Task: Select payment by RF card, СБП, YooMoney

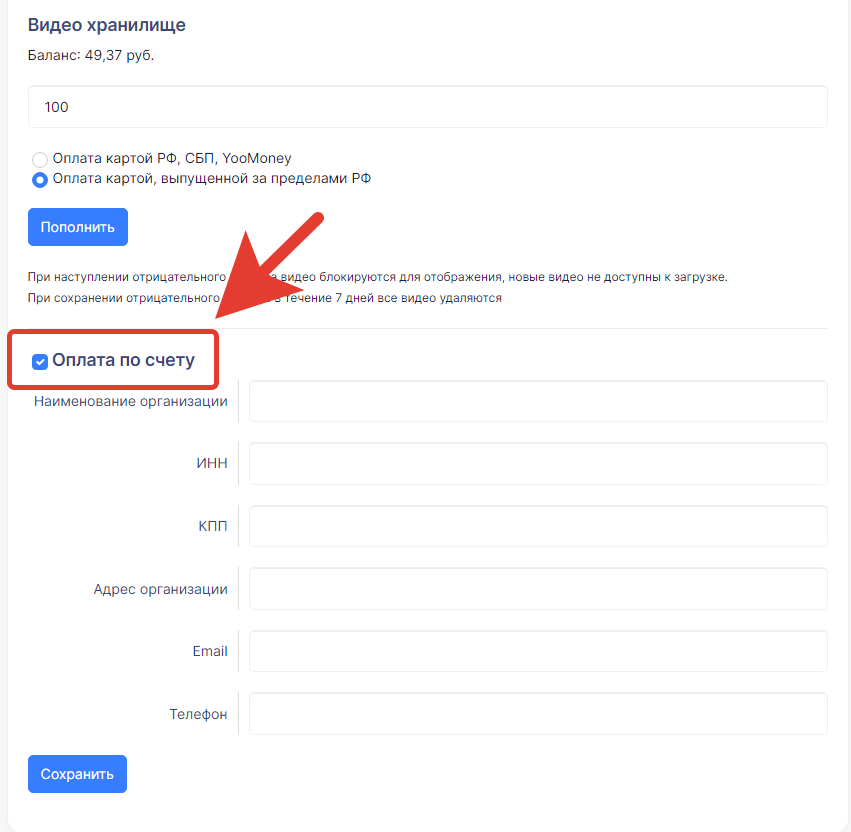Action: [x=40, y=159]
